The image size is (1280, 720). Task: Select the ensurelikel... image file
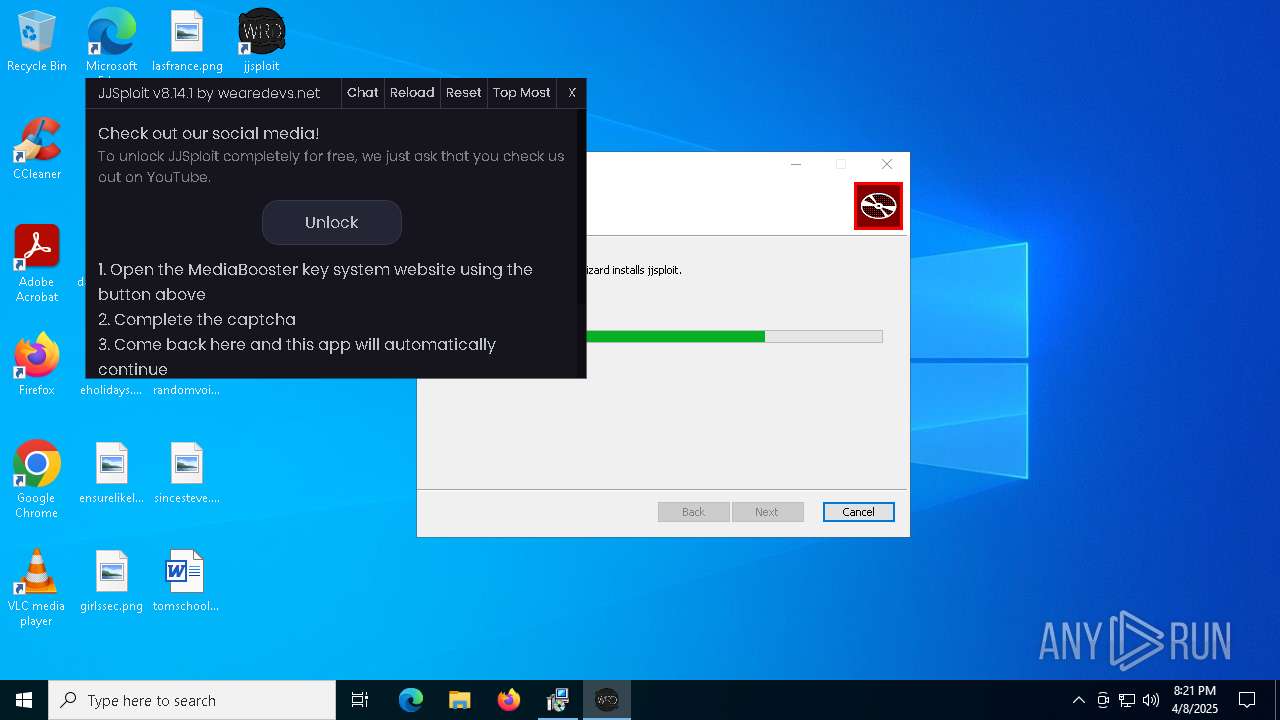point(111,473)
